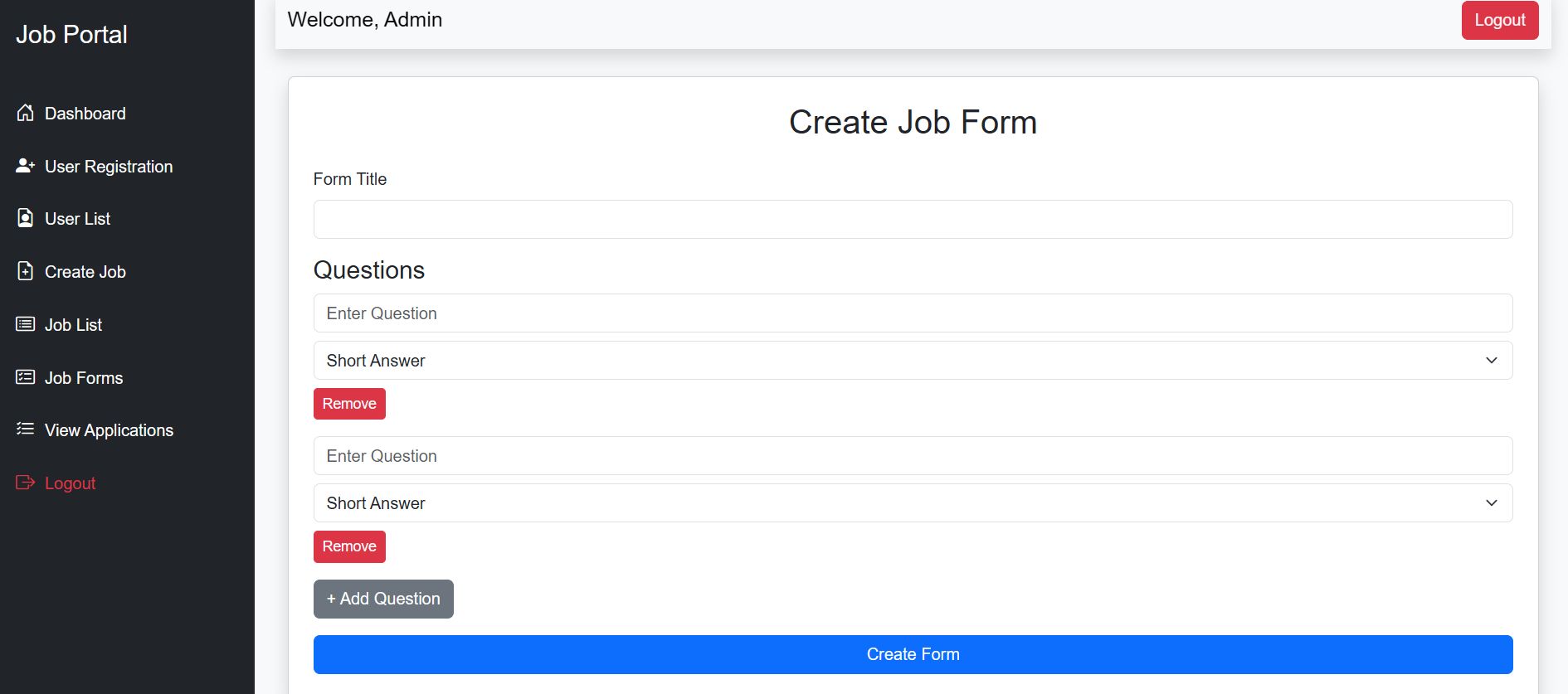Click the first Enter Question field
The image size is (1568, 694).
click(913, 313)
